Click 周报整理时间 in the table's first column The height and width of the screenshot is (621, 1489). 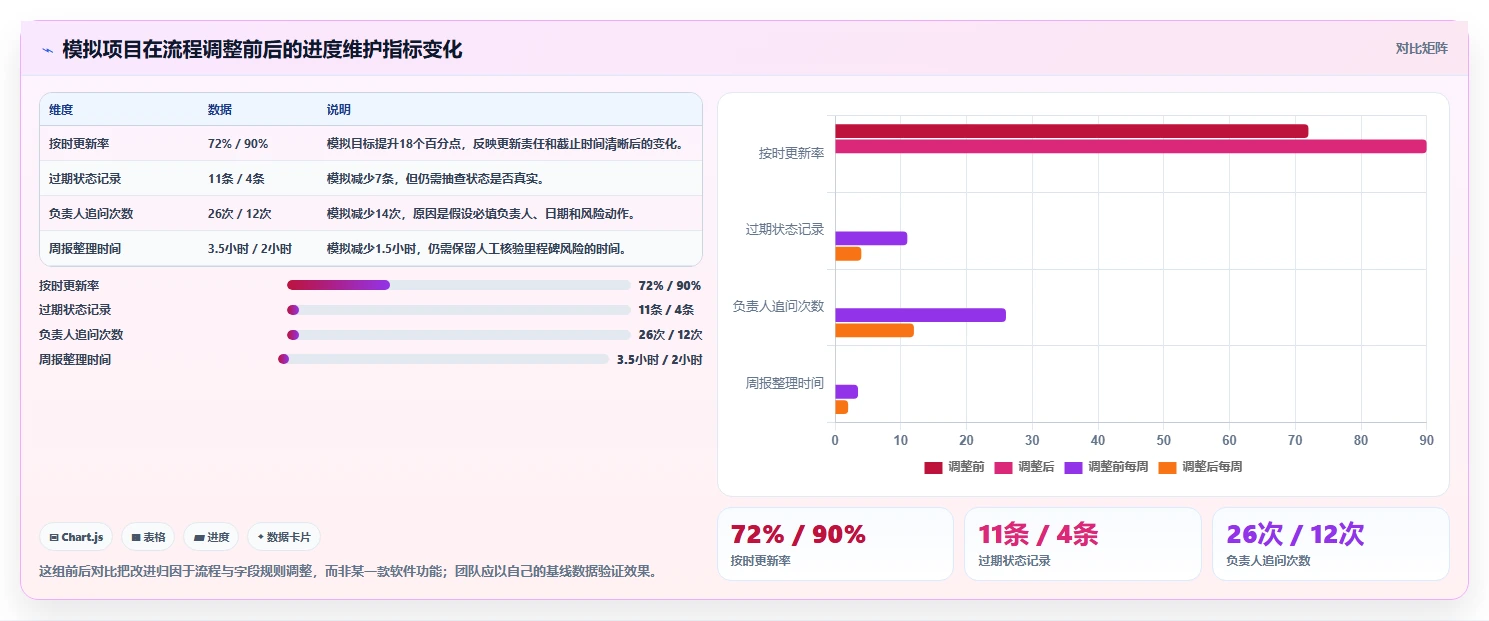coord(85,249)
